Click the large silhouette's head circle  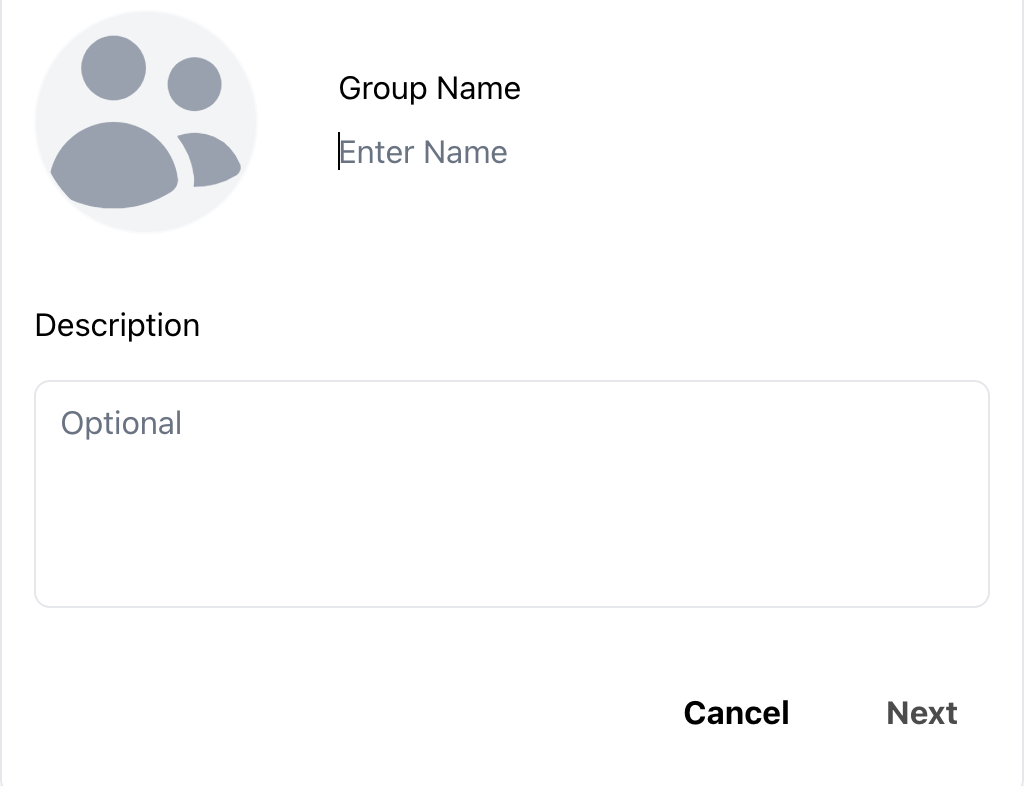point(114,68)
